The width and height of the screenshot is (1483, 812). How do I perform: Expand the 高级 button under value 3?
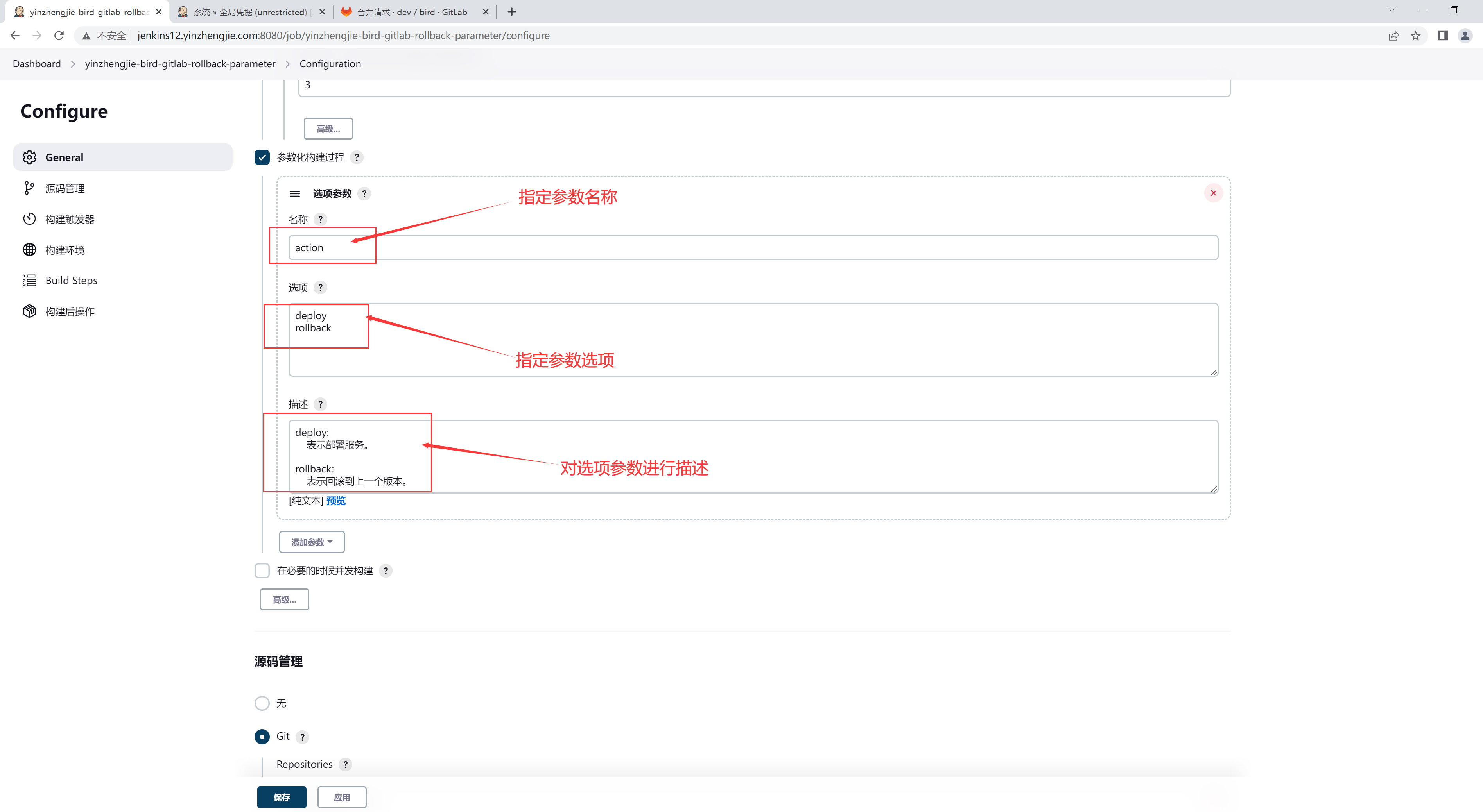point(328,129)
